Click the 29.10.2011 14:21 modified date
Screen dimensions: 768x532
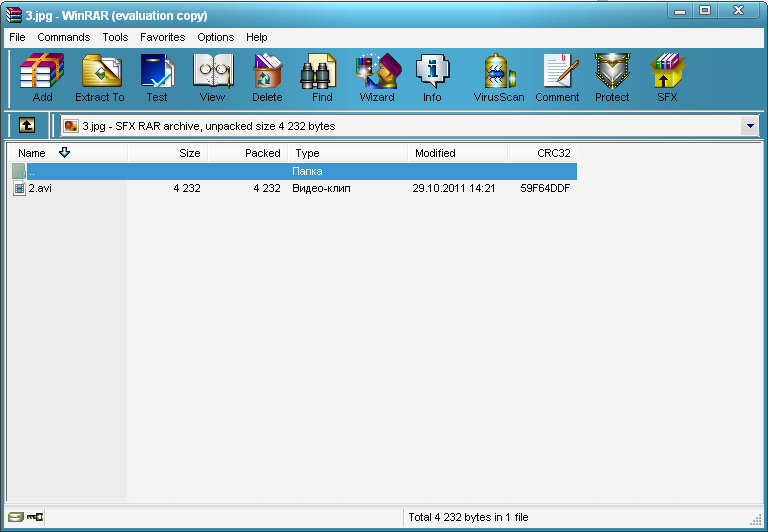tap(454, 188)
